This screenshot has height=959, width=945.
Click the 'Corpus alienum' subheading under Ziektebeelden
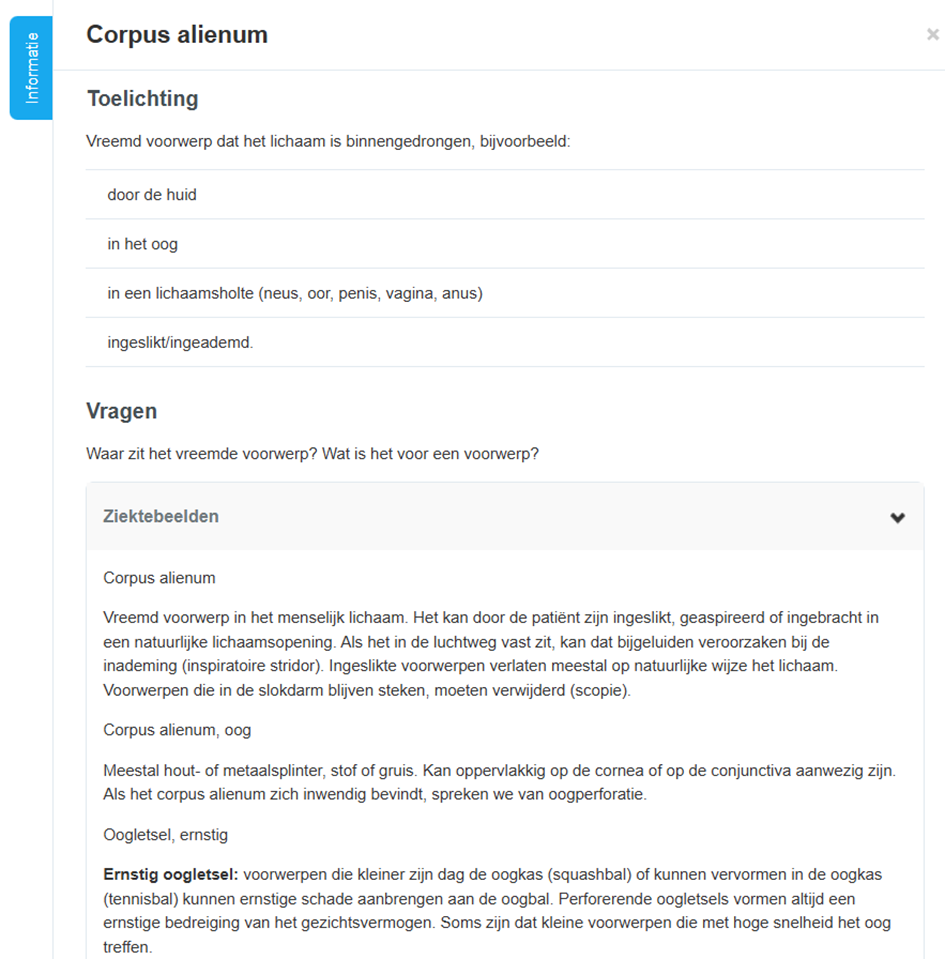tap(159, 578)
